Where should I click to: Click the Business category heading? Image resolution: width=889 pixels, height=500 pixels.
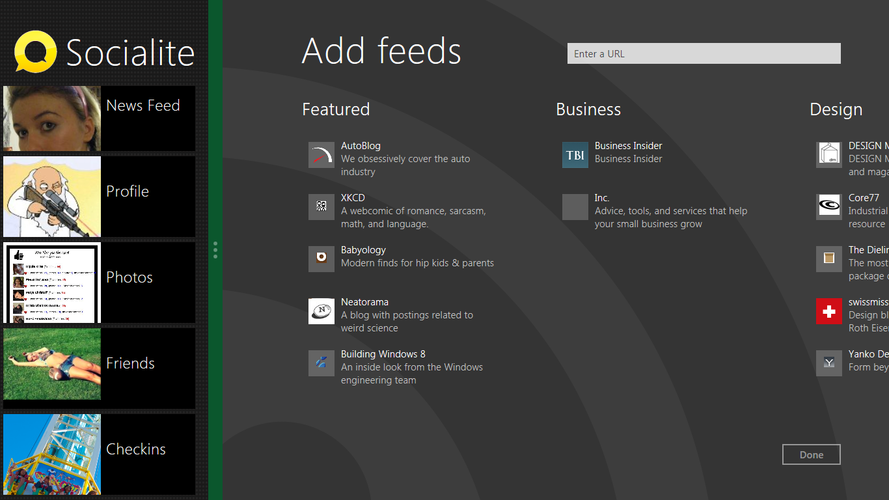[x=588, y=109]
